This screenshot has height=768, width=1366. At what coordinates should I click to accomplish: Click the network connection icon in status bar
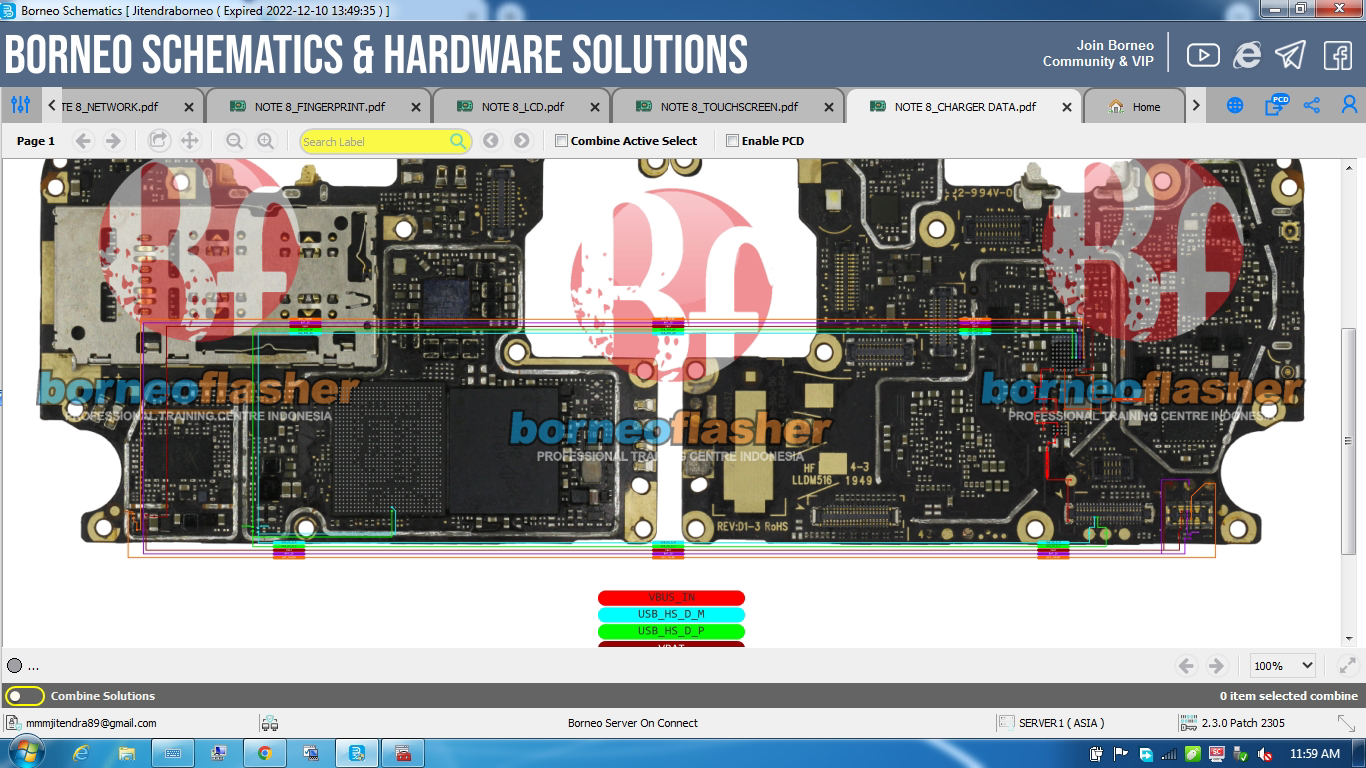[268, 723]
